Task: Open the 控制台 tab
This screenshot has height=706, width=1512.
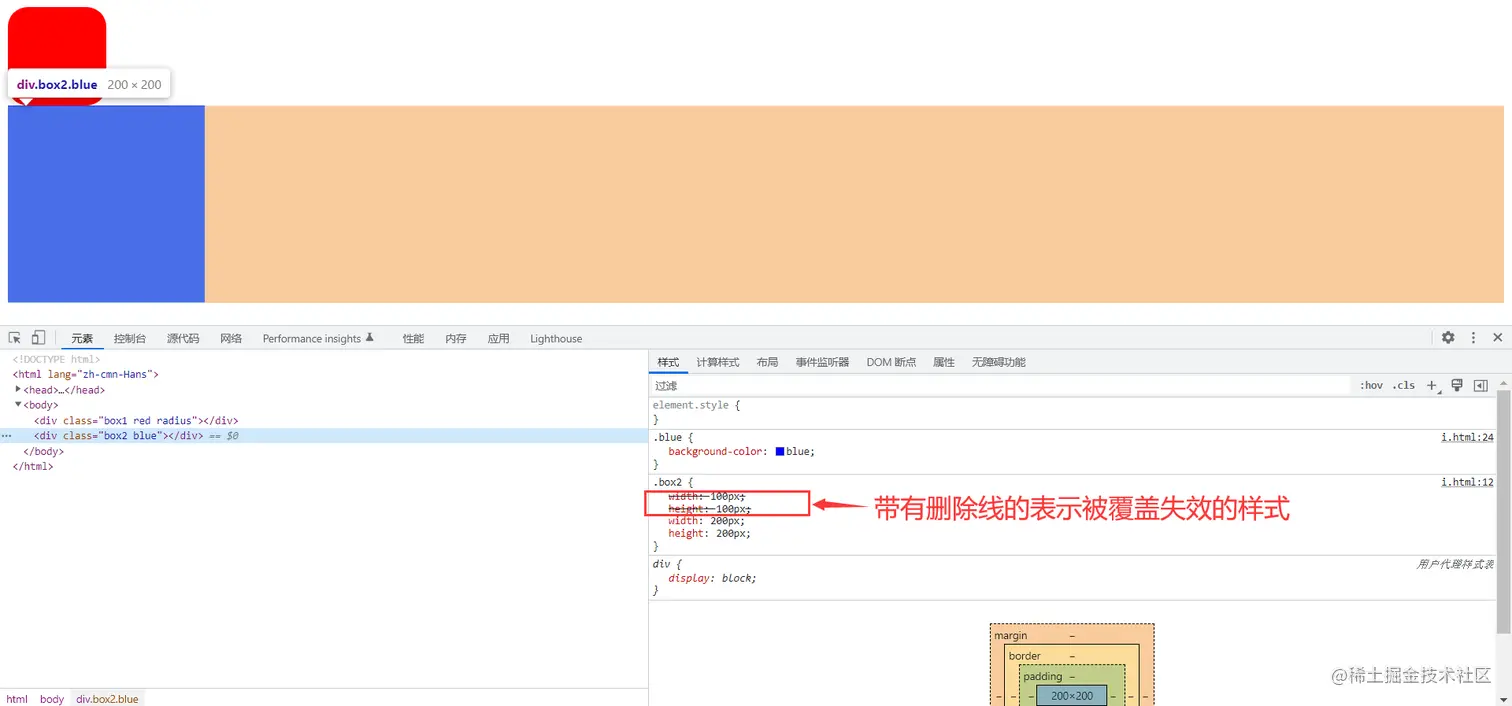Action: click(130, 338)
